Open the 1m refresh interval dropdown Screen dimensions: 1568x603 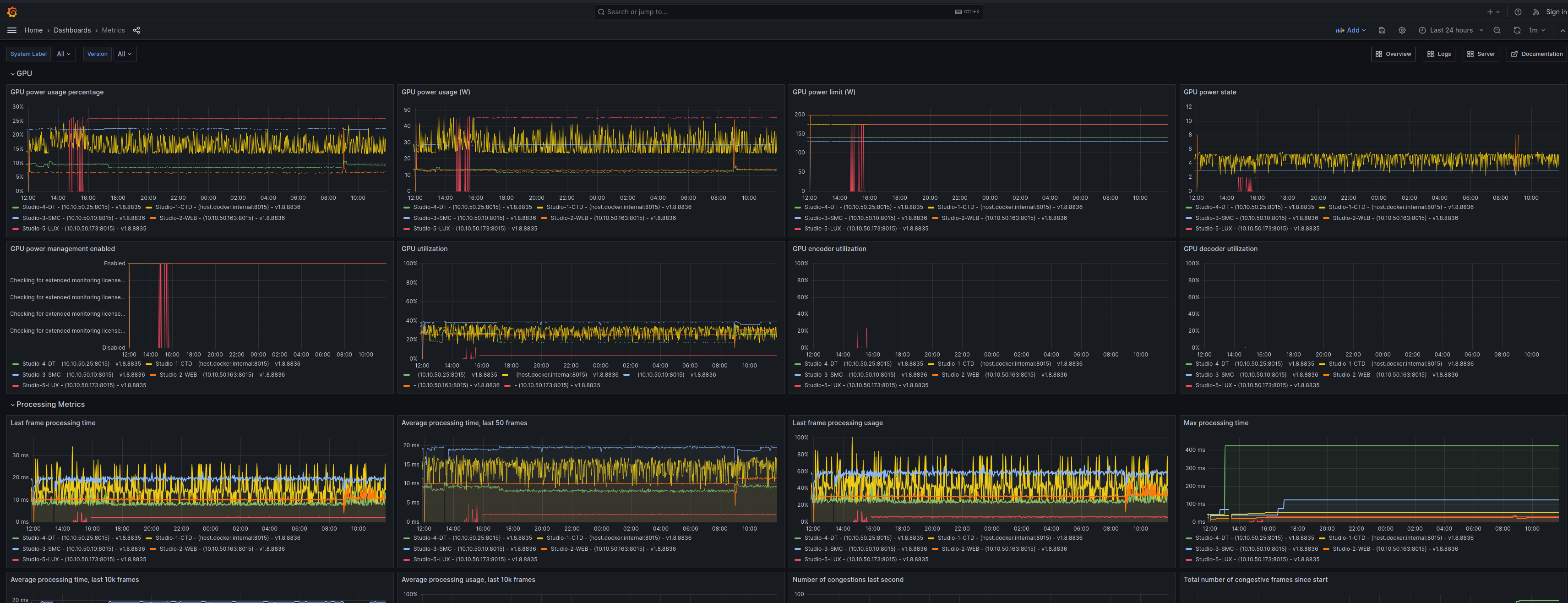[1538, 30]
